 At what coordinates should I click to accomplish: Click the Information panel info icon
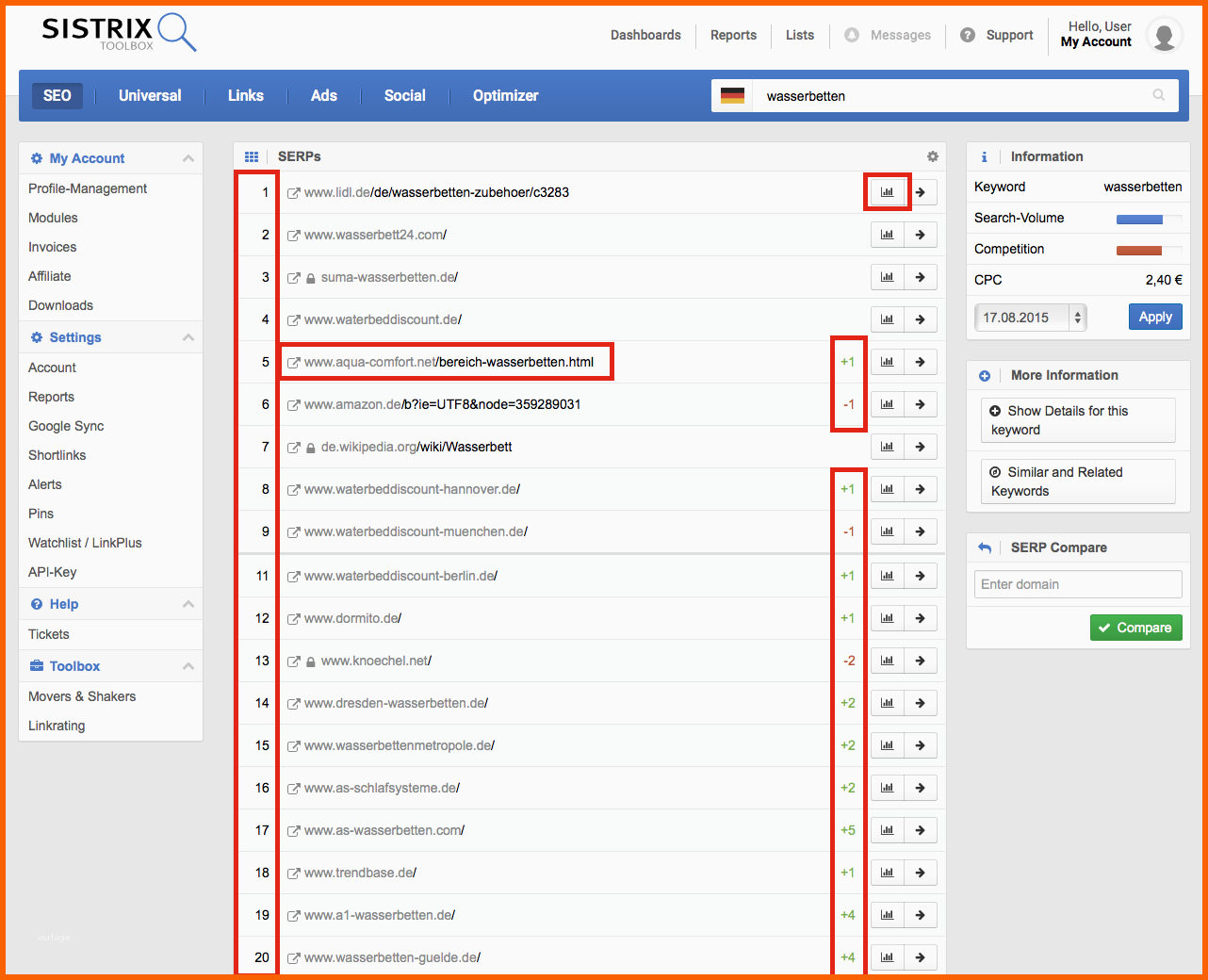click(x=985, y=157)
